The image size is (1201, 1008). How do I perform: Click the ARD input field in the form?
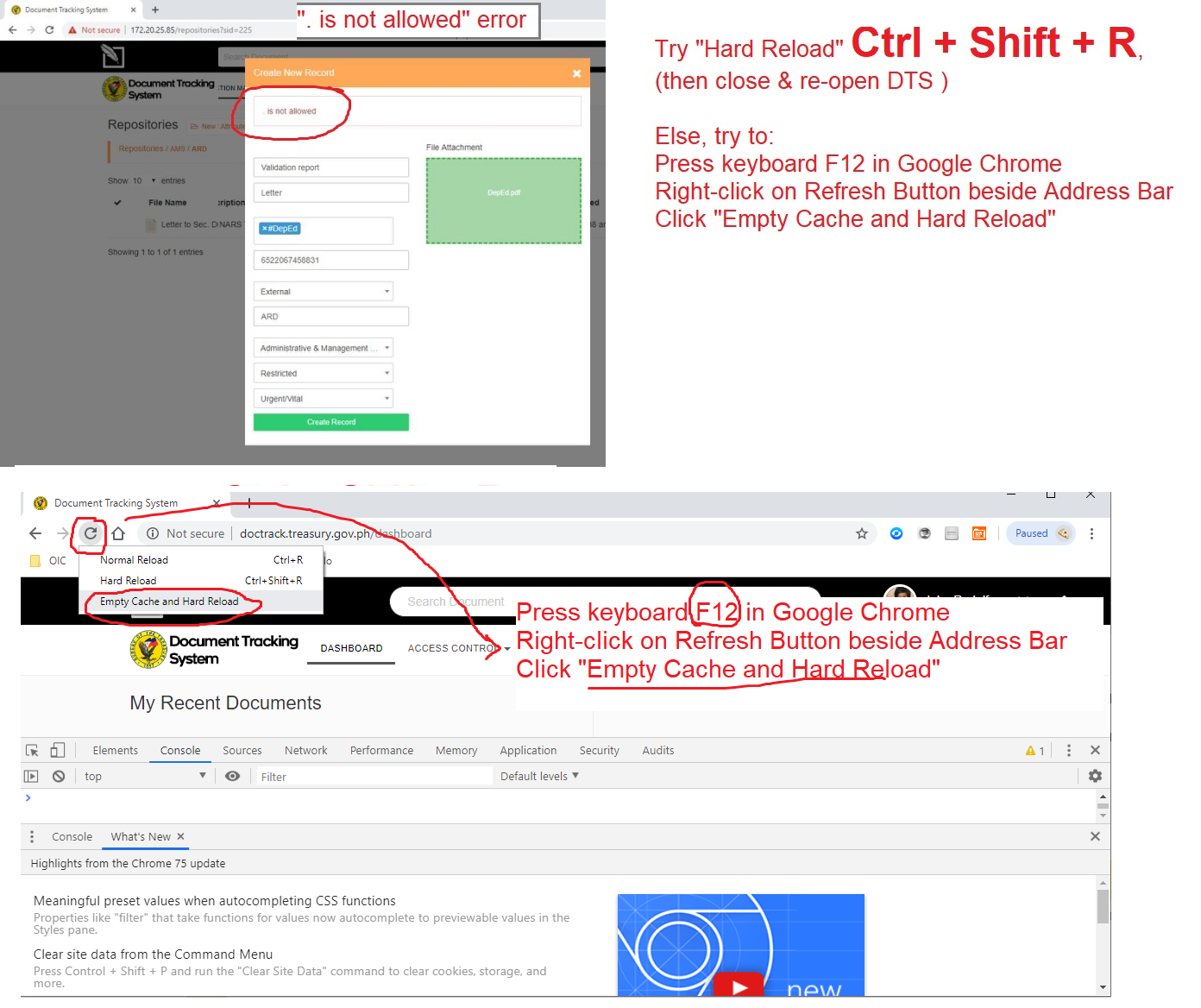tap(330, 317)
